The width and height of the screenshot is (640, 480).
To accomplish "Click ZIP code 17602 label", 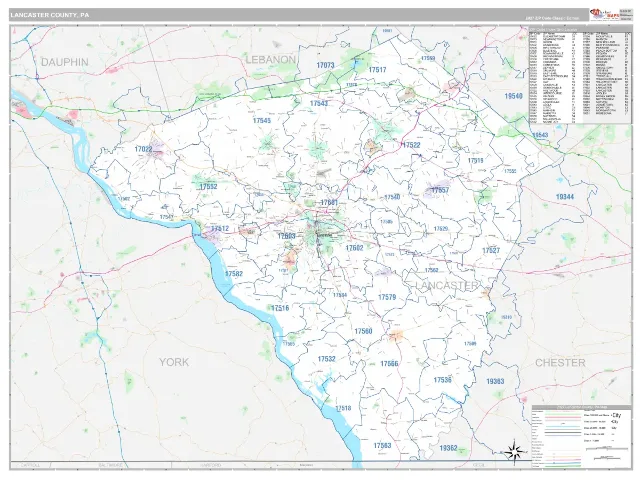I will [354, 248].
